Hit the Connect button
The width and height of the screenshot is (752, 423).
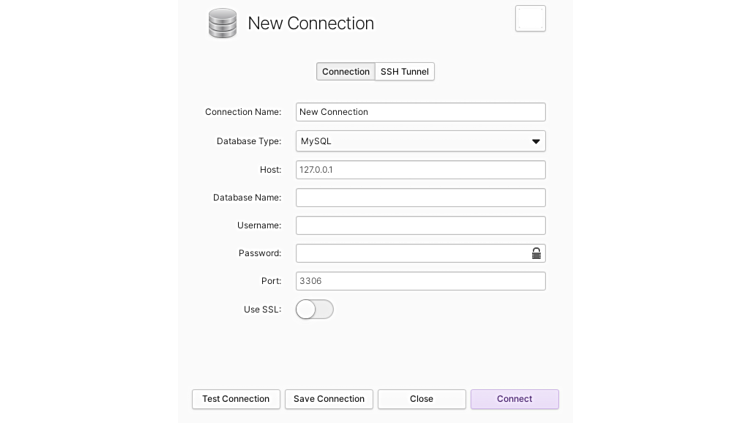(x=514, y=399)
